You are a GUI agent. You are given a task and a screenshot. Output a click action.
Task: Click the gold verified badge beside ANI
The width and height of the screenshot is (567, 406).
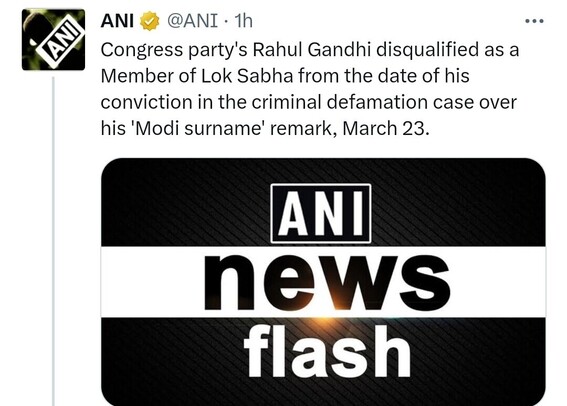[x=150, y=21]
